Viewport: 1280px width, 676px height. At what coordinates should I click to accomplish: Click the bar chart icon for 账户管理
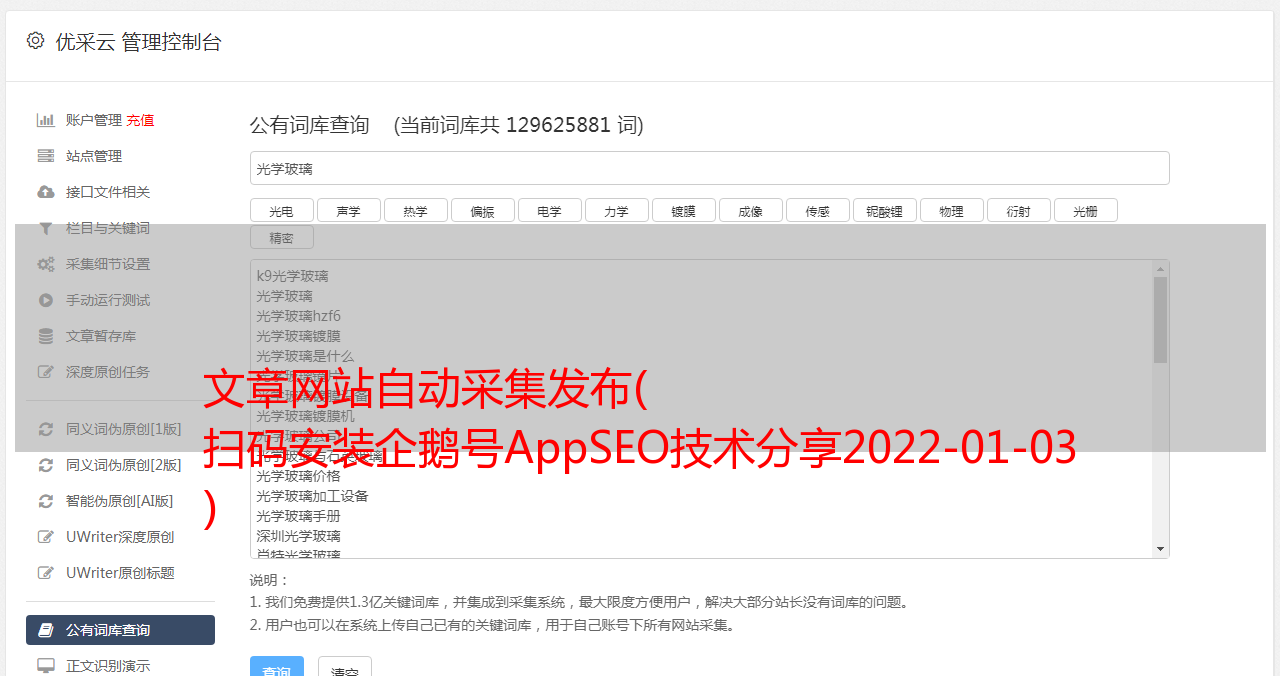click(46, 120)
